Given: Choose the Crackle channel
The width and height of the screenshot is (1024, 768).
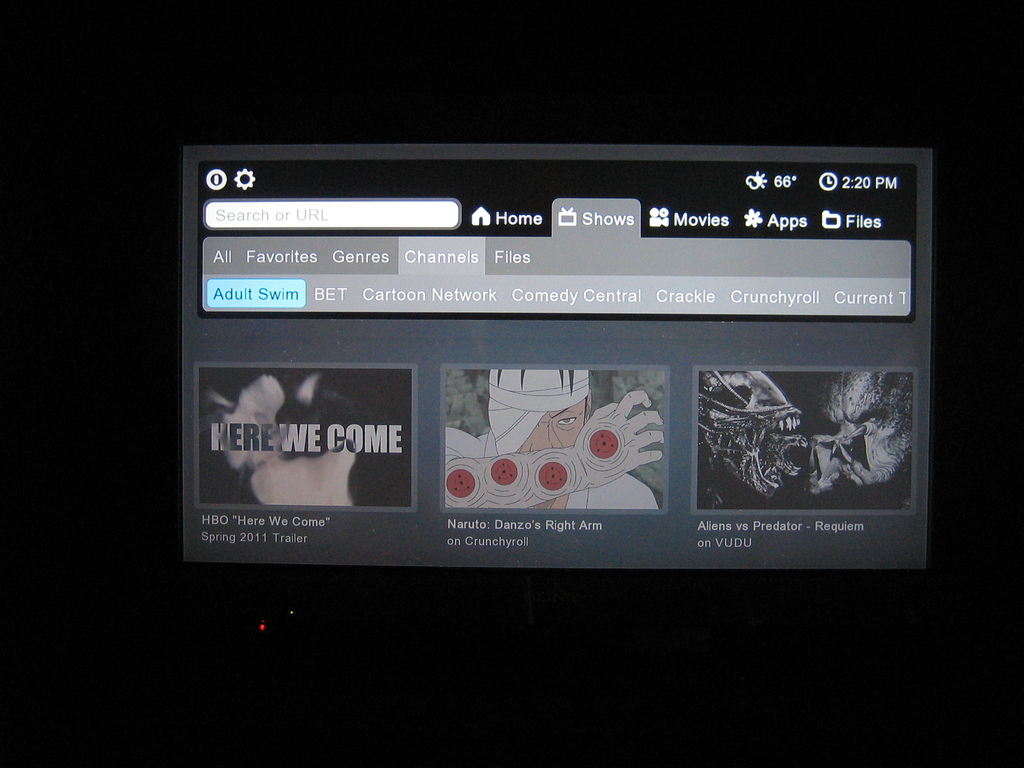Looking at the screenshot, I should [685, 296].
